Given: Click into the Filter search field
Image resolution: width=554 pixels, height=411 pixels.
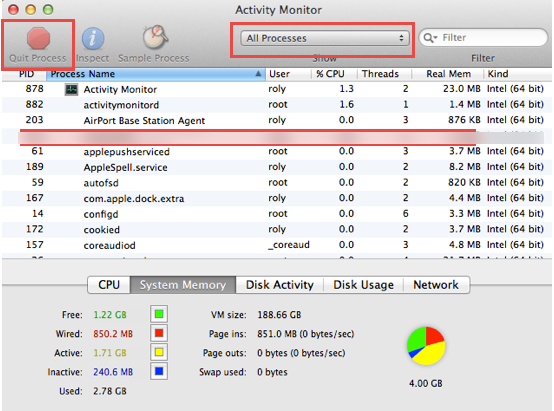Looking at the screenshot, I should (x=483, y=37).
